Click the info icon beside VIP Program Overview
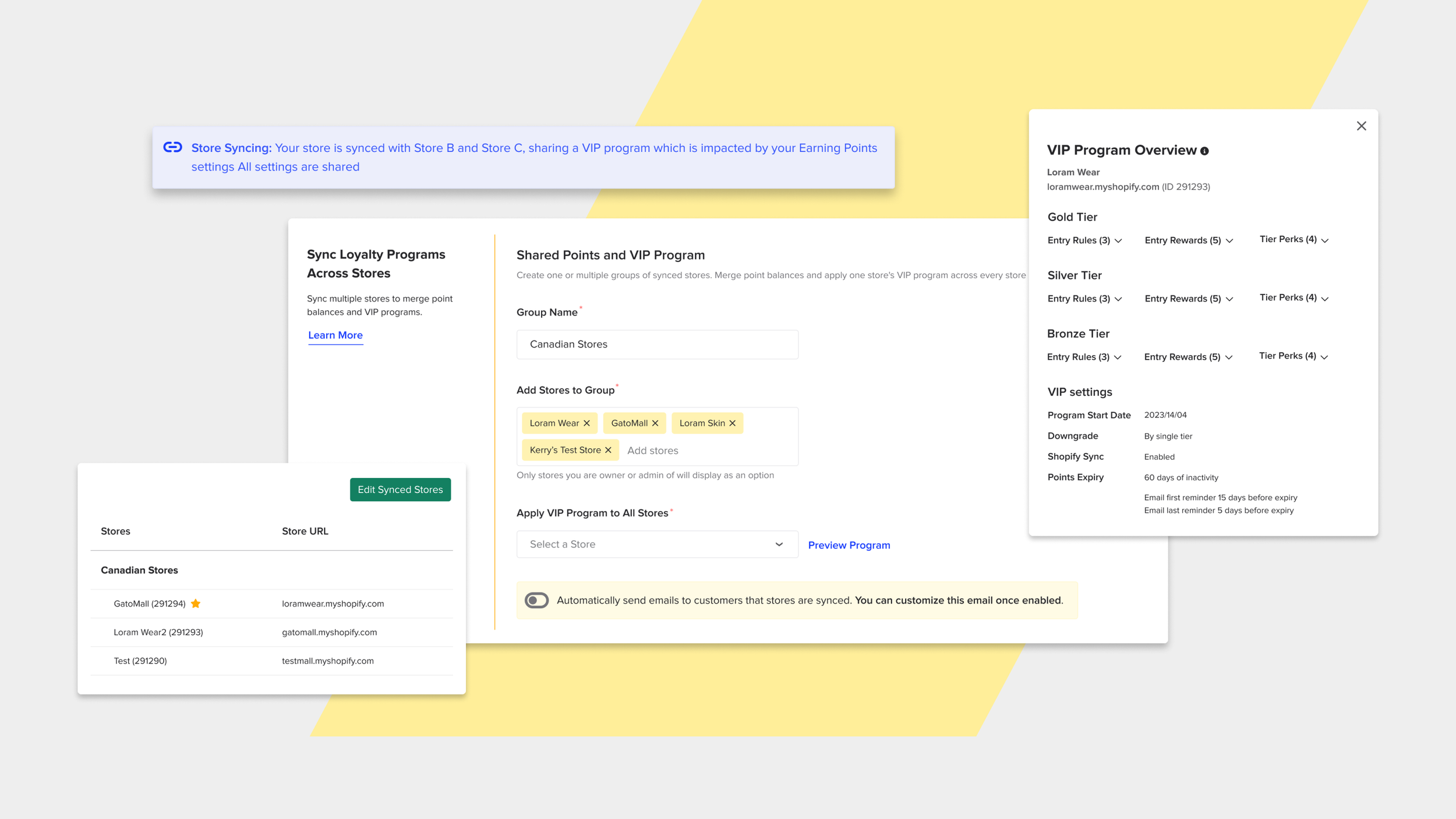 click(1204, 151)
